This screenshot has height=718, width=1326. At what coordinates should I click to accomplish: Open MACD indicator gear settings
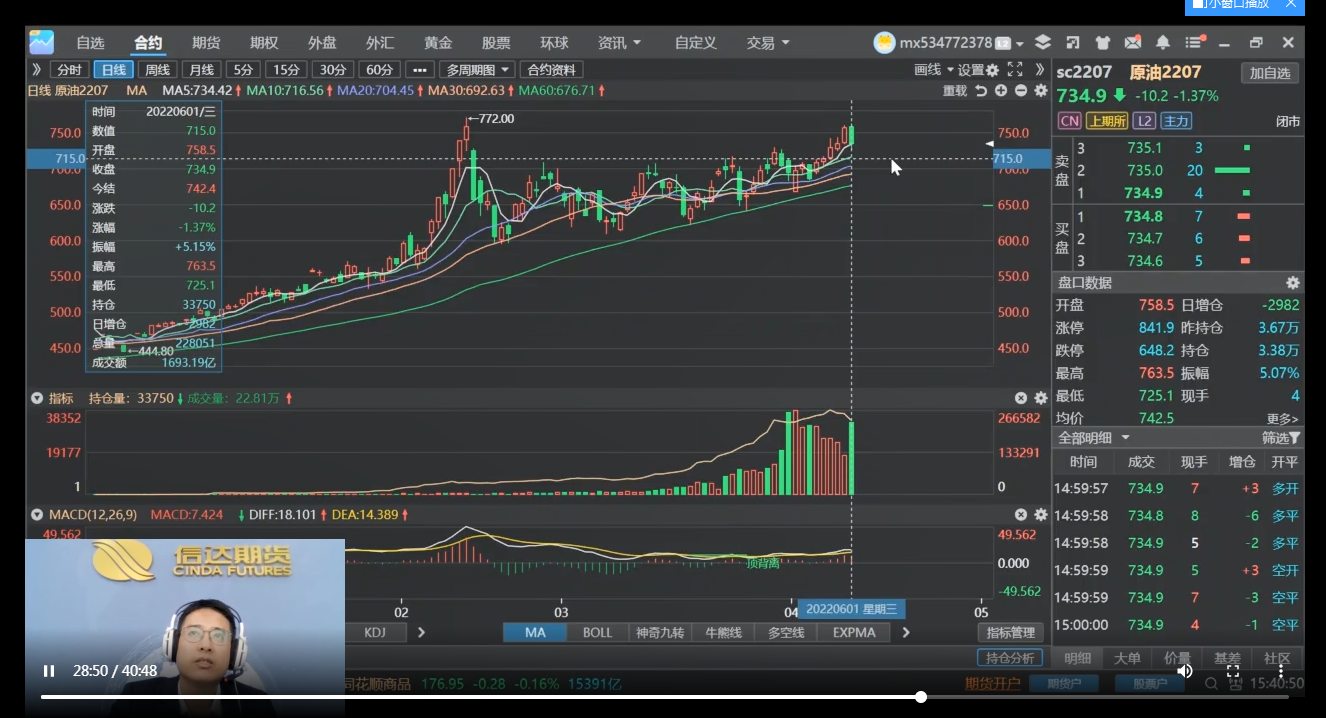[x=1040, y=515]
